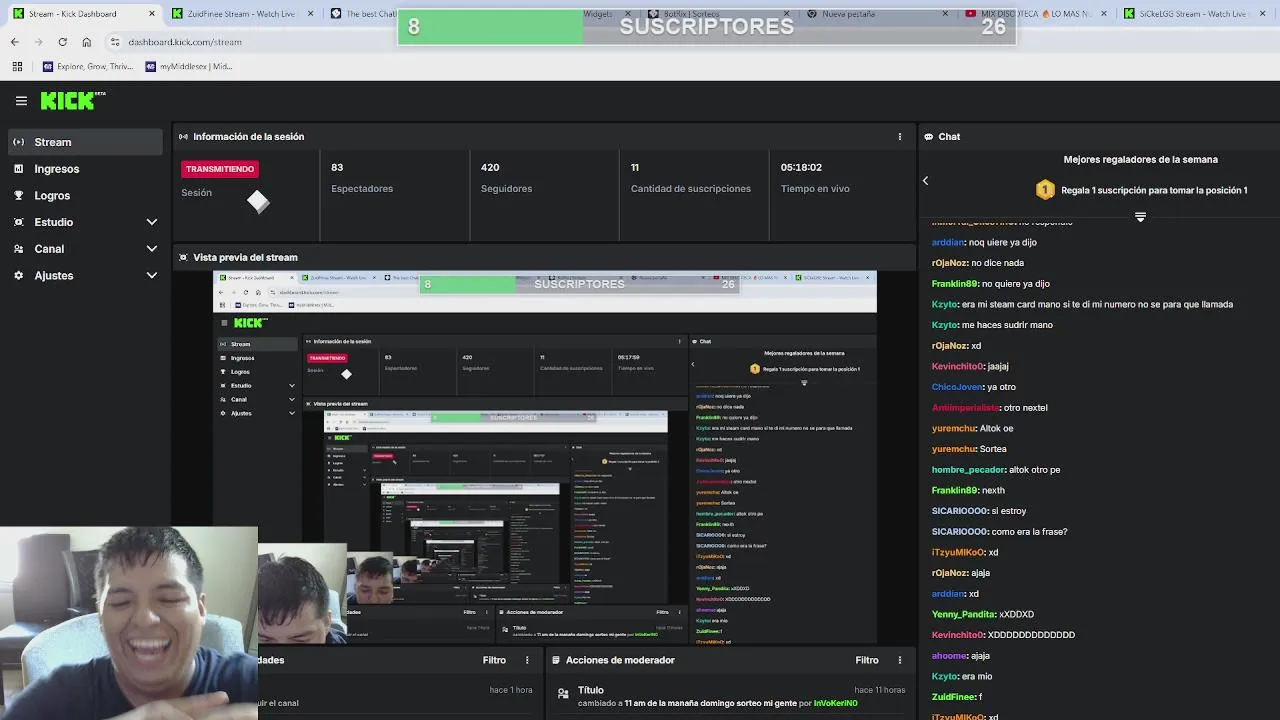
Task: Select Stream in the sidebar menu
Action: click(85, 142)
